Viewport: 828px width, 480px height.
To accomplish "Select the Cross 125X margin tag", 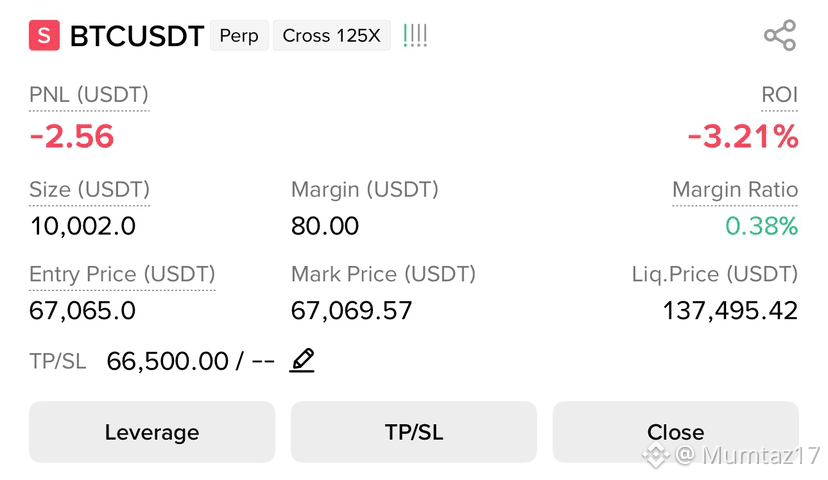I will 332,35.
